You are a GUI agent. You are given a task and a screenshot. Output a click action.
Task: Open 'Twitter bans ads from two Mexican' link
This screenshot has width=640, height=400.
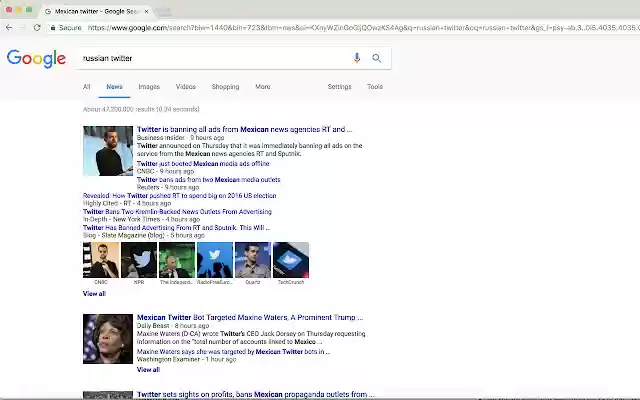point(208,180)
